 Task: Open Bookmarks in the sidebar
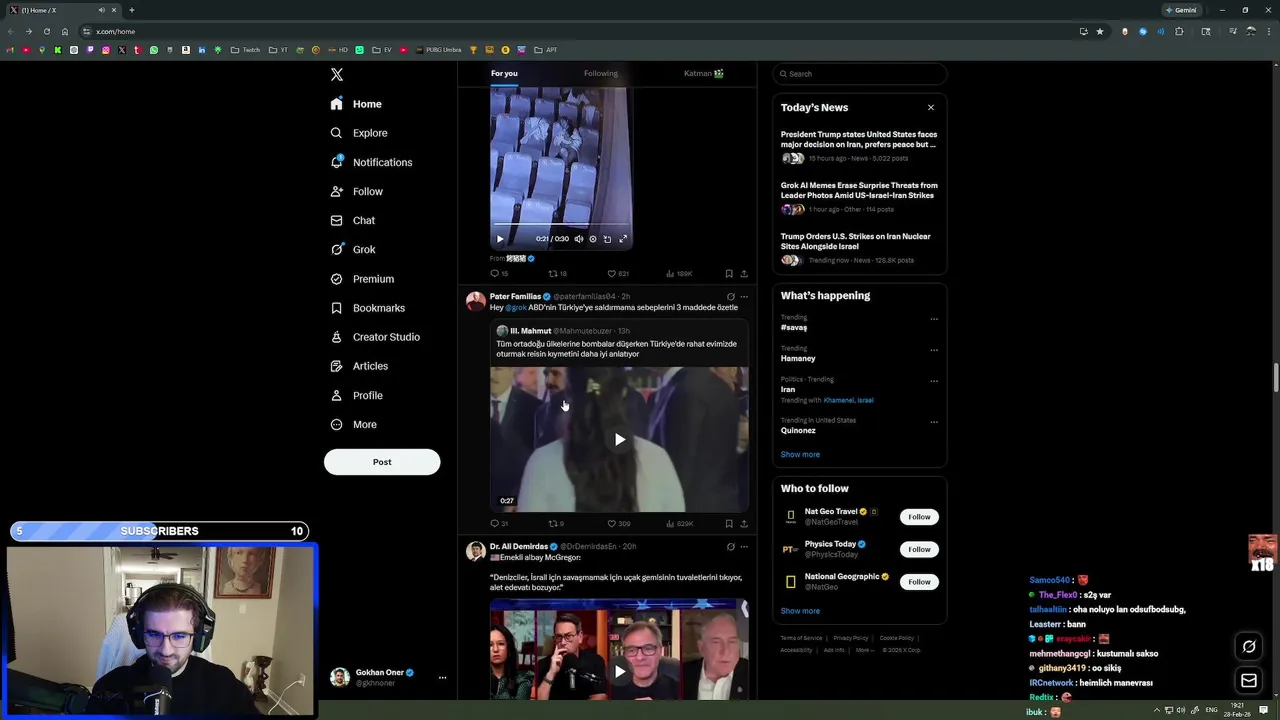[x=367, y=308]
